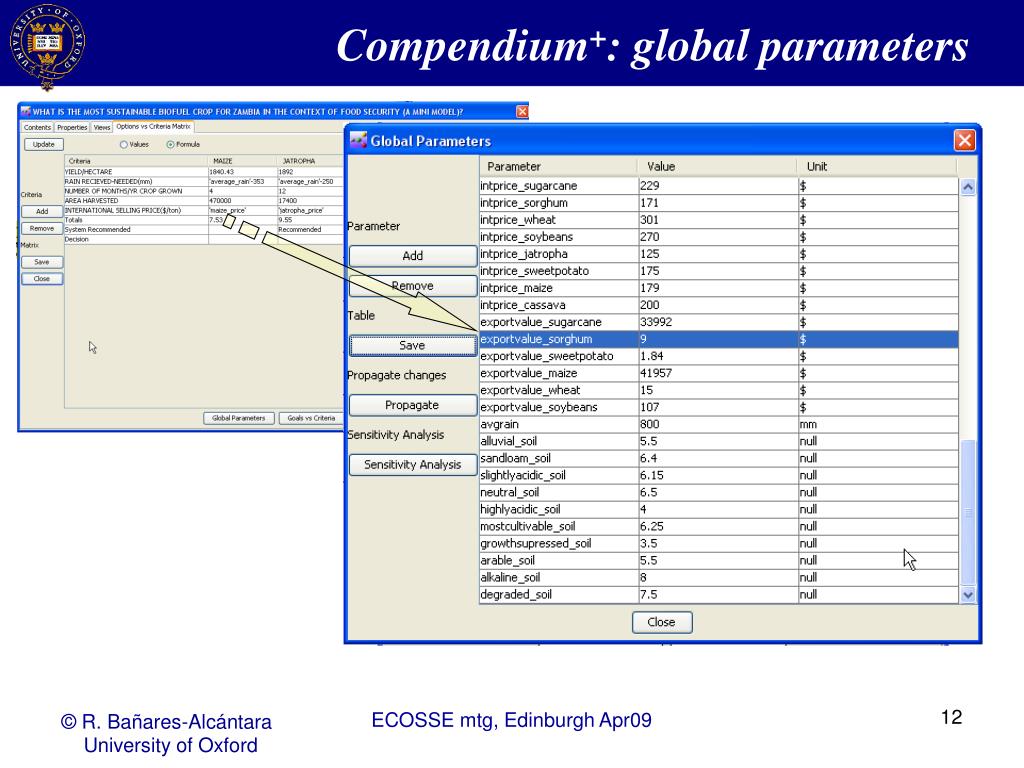
Task: Click the scrollbar up arrow in Global Parameters
Action: [x=968, y=187]
